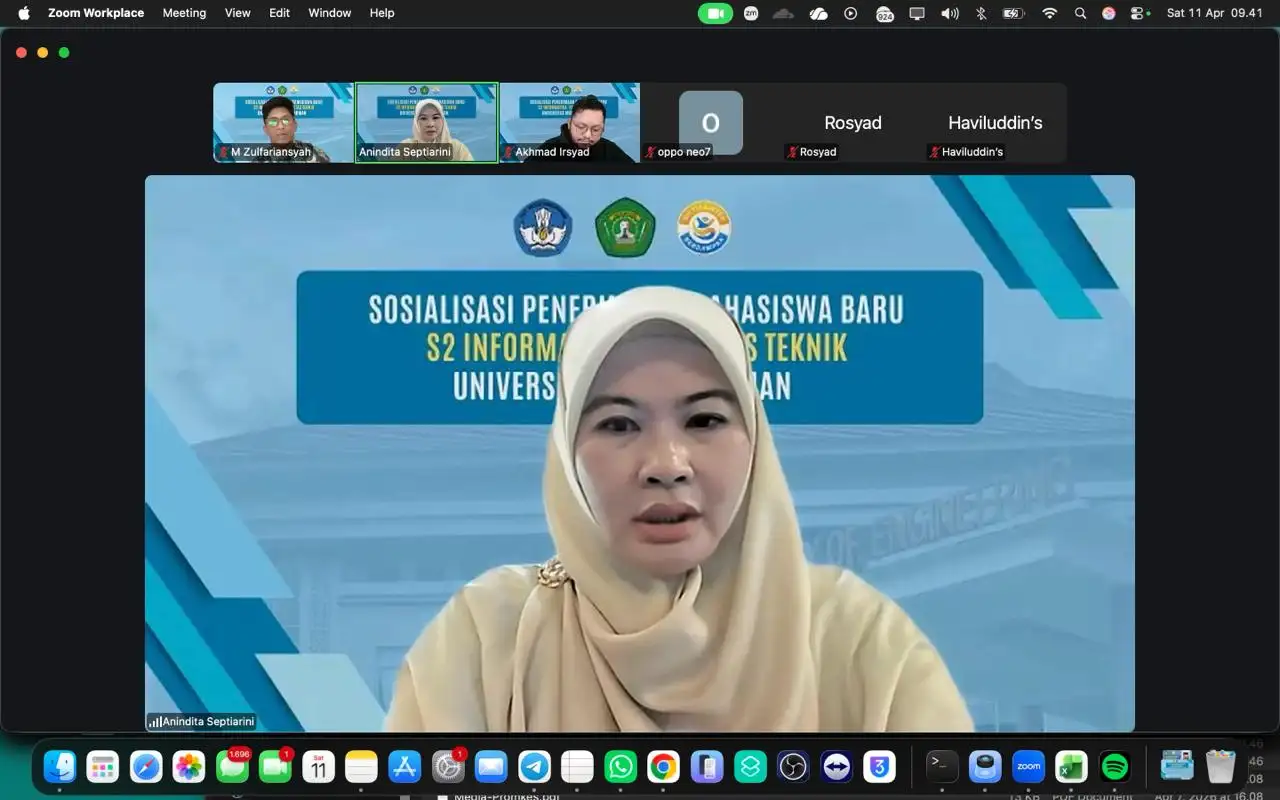Screen dimensions: 1280x800
Task: Open Microsoft Excel from the dock
Action: 1071,767
